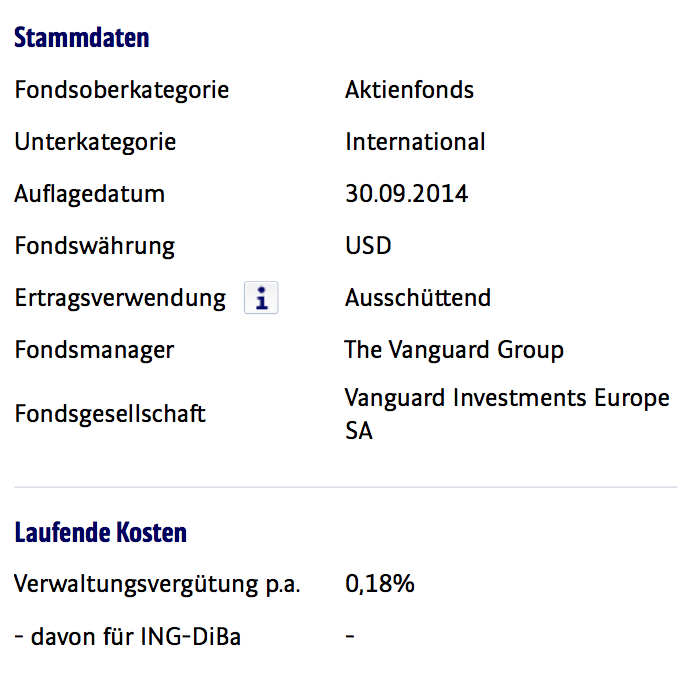Click the davon für ING-DiBa label
The width and height of the screenshot is (691, 675).
tap(127, 636)
